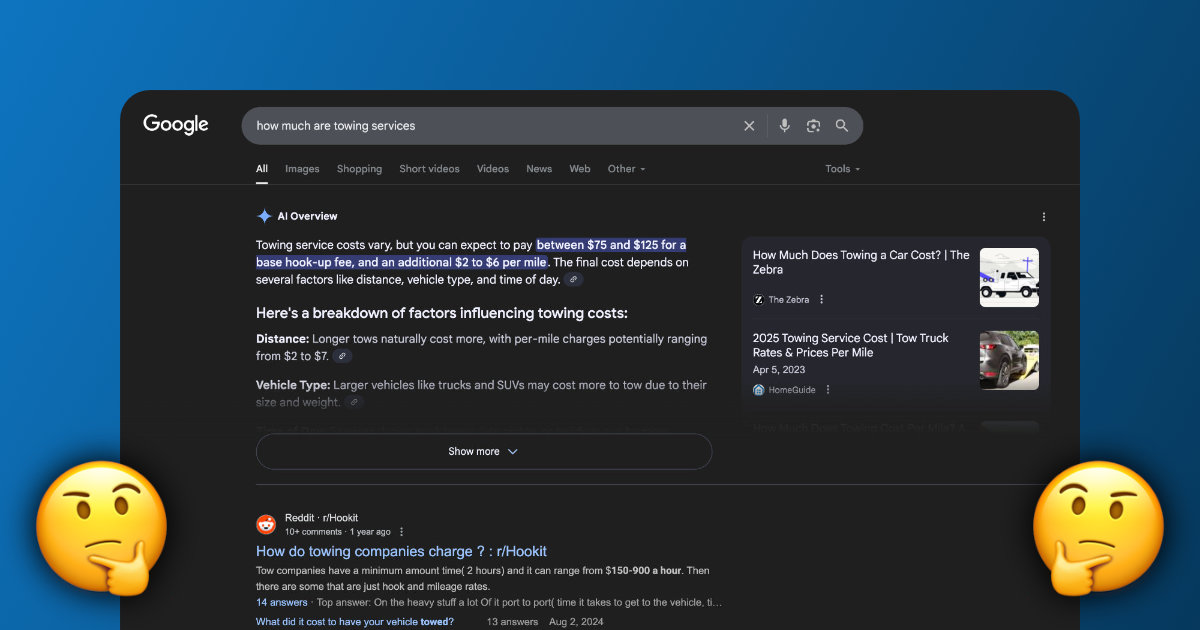Click the AI Overview sparkle icon
Image resolution: width=1200 pixels, height=630 pixels.
264,216
